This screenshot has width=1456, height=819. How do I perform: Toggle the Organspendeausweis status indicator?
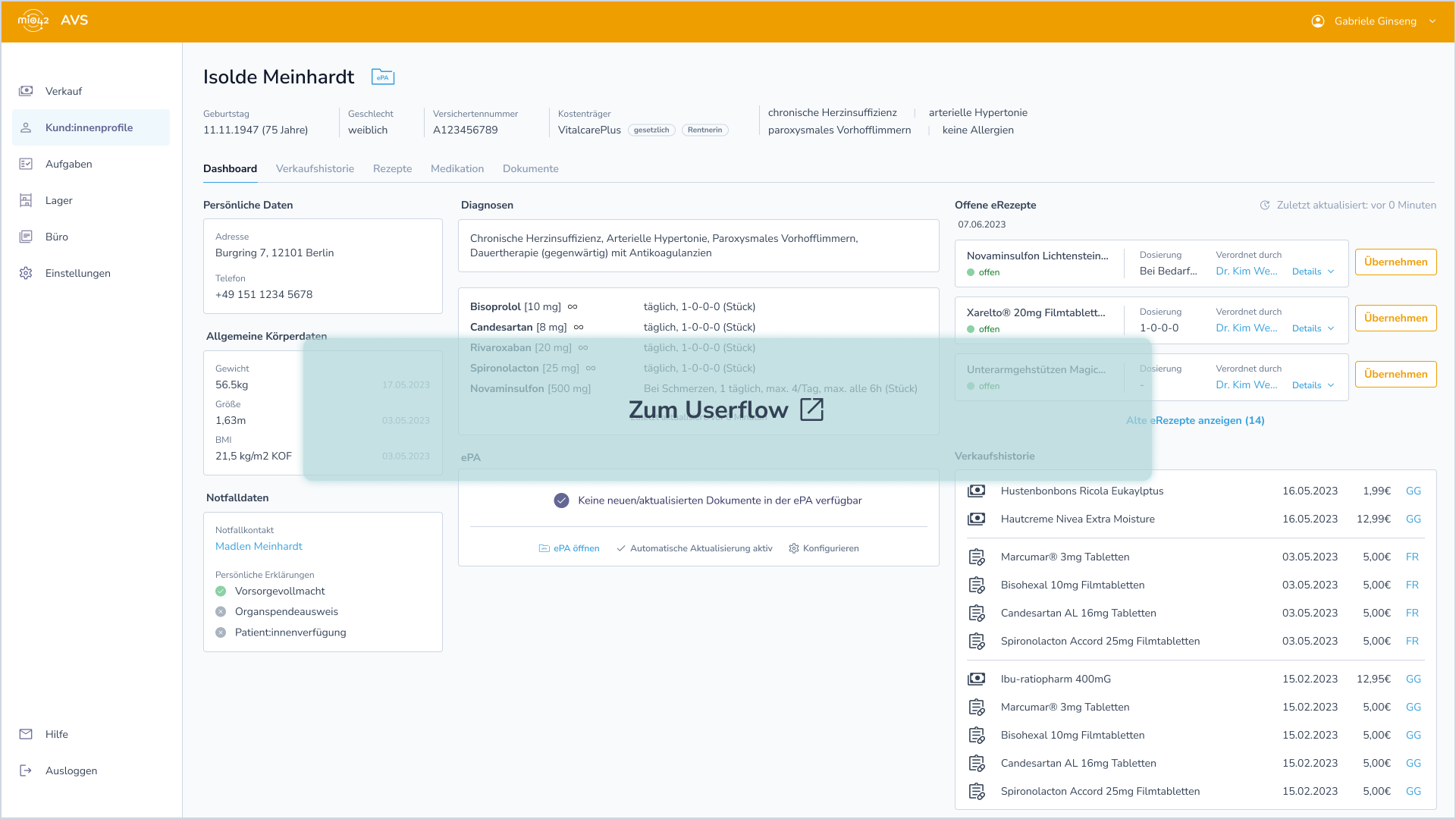pos(221,611)
